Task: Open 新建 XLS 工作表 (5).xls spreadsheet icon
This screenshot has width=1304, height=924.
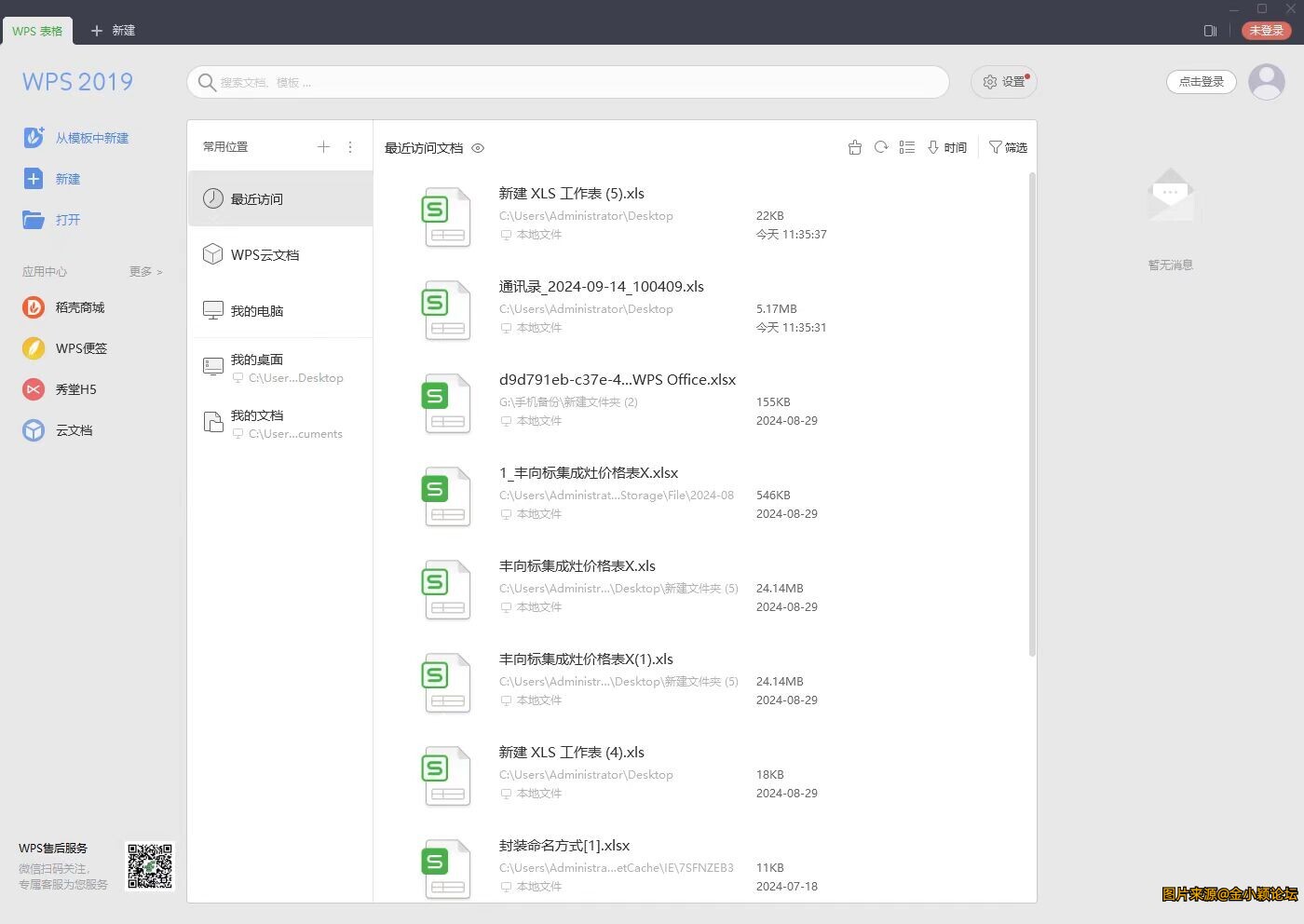Action: click(x=447, y=217)
